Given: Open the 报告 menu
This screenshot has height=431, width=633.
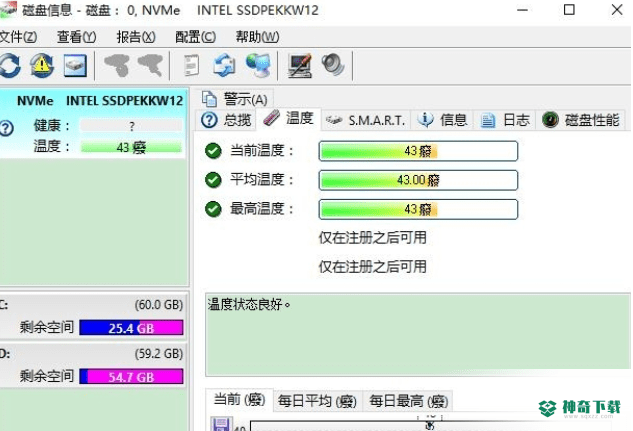Looking at the screenshot, I should point(136,37).
